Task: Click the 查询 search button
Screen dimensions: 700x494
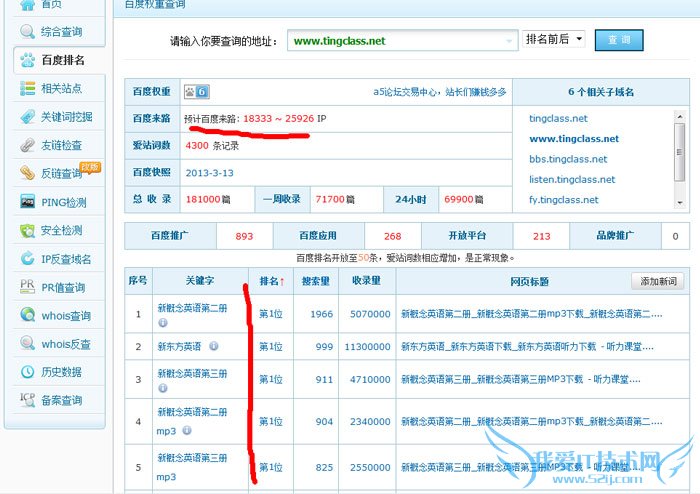Action: [619, 40]
